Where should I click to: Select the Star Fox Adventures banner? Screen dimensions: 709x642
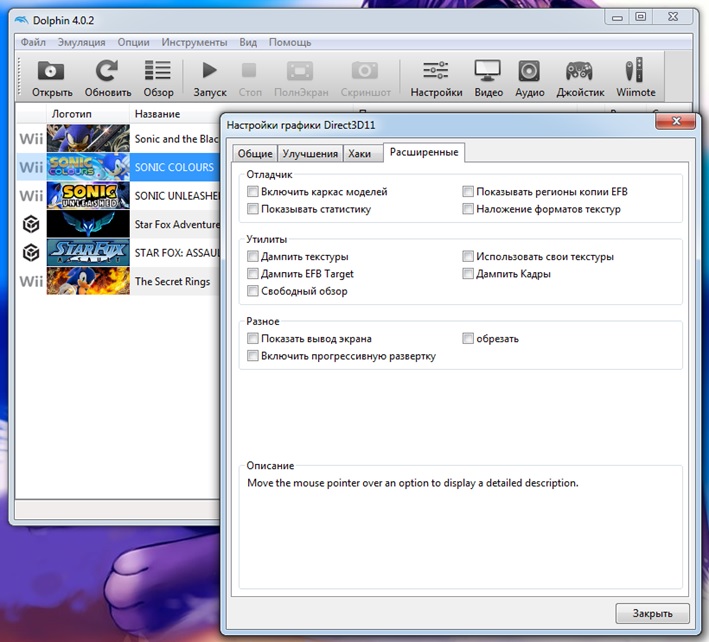coord(88,224)
